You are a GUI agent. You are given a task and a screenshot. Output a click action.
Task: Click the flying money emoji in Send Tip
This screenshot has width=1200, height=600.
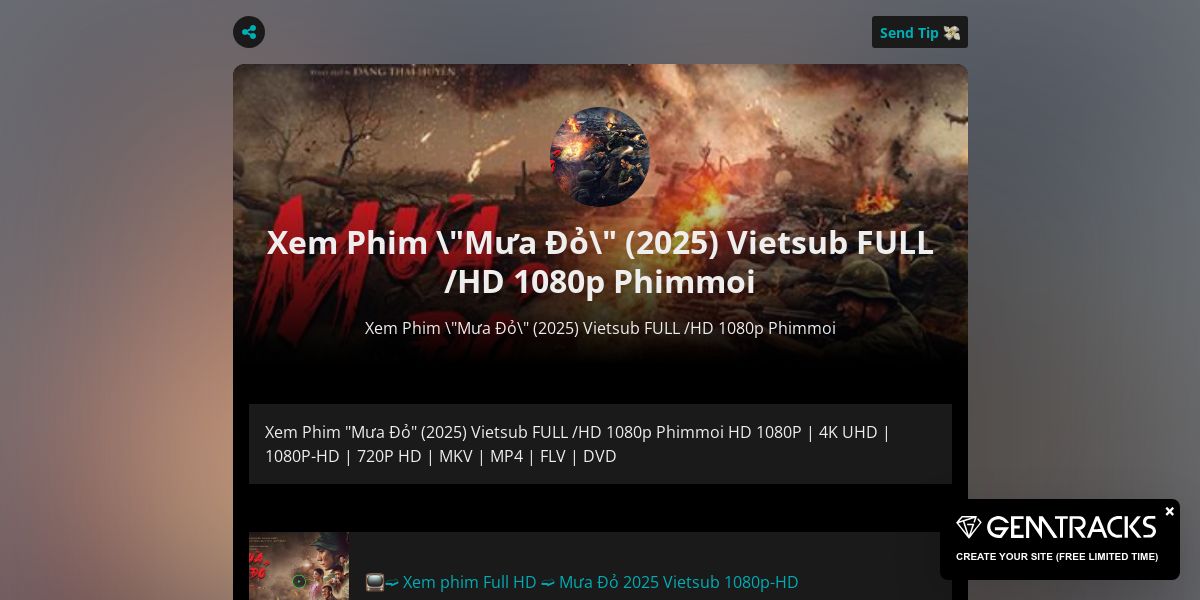[951, 33]
